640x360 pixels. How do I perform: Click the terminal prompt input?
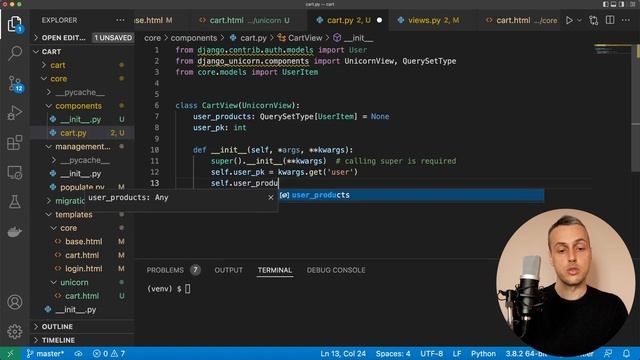pos(188,289)
